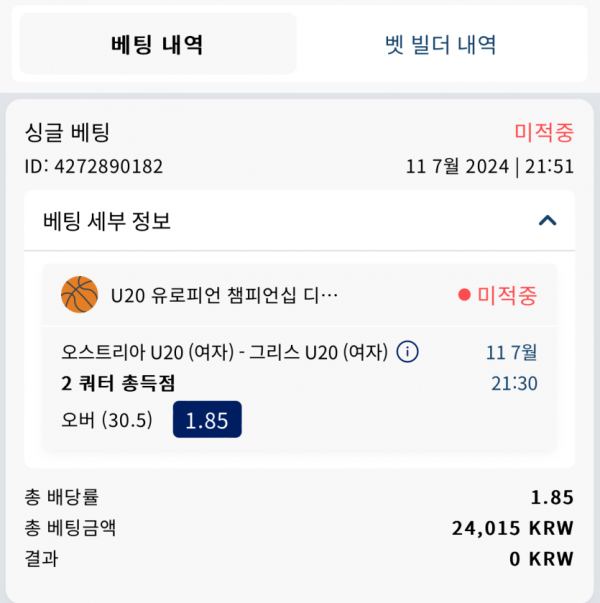
Task: Click the 1.85 odds badge
Action: [207, 419]
